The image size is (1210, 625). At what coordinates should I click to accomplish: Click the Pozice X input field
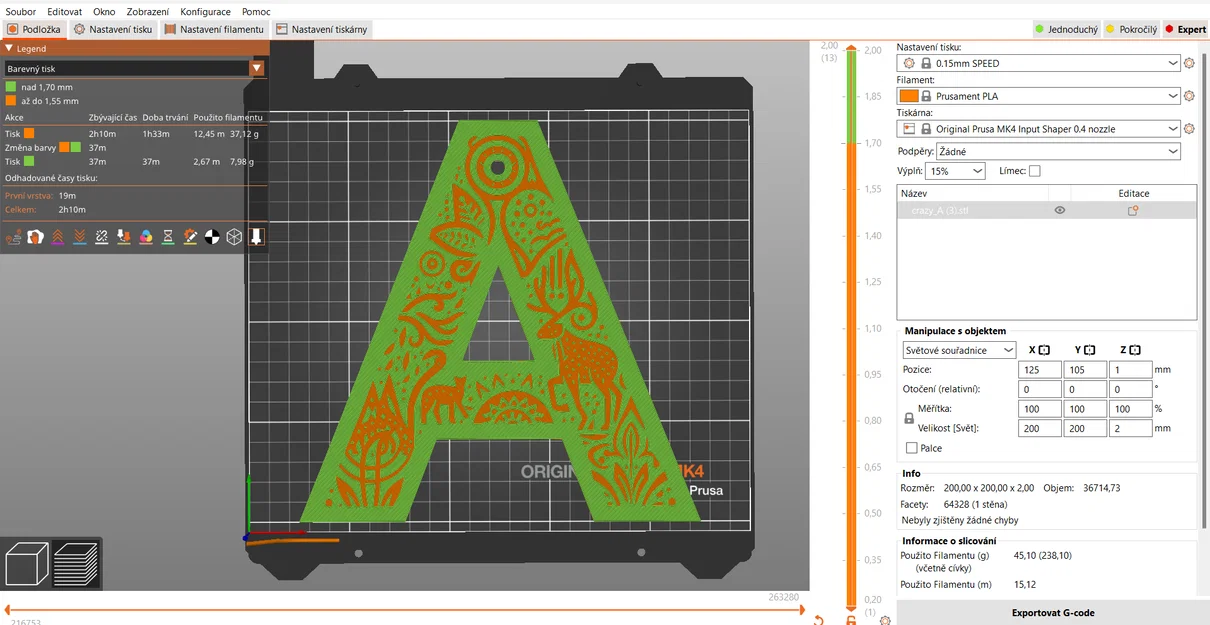coord(1039,369)
